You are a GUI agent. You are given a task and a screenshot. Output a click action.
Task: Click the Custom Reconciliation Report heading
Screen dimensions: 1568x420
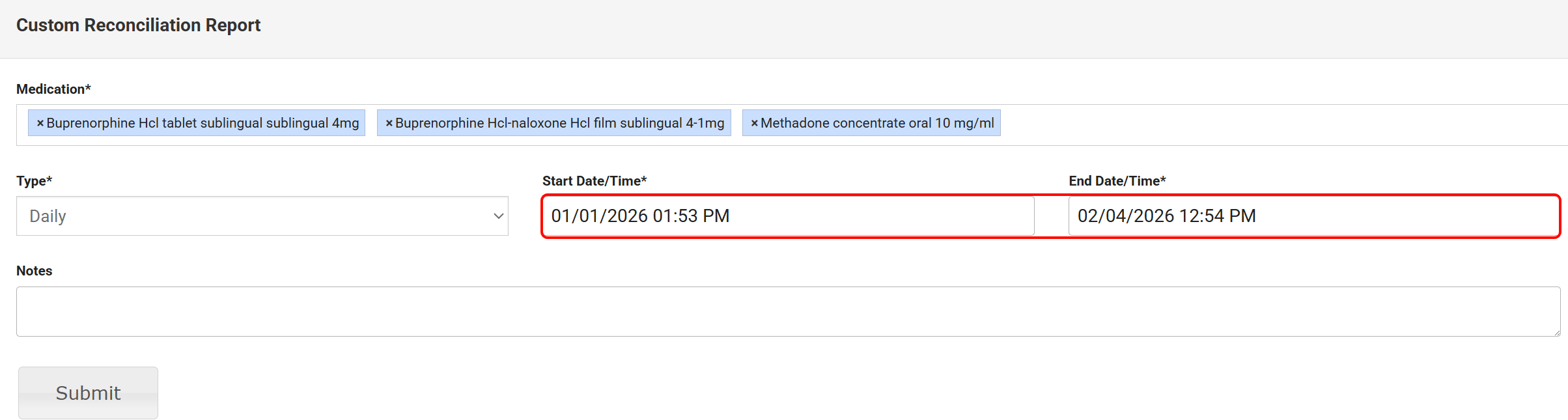click(138, 25)
